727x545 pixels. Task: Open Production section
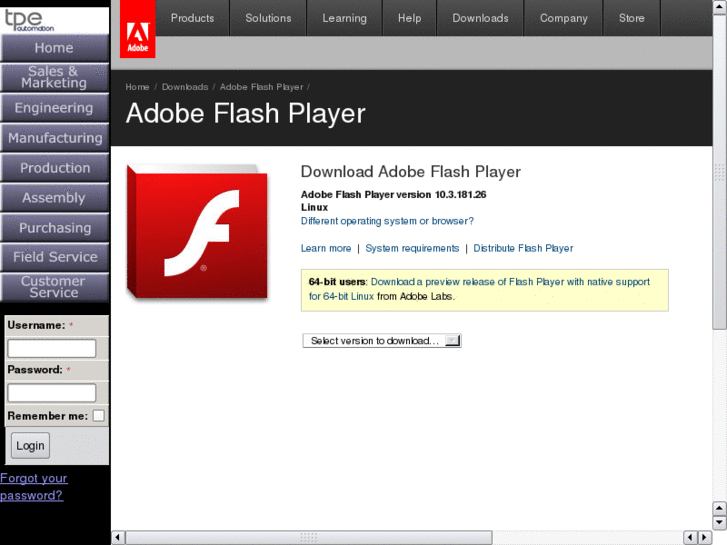click(x=55, y=167)
